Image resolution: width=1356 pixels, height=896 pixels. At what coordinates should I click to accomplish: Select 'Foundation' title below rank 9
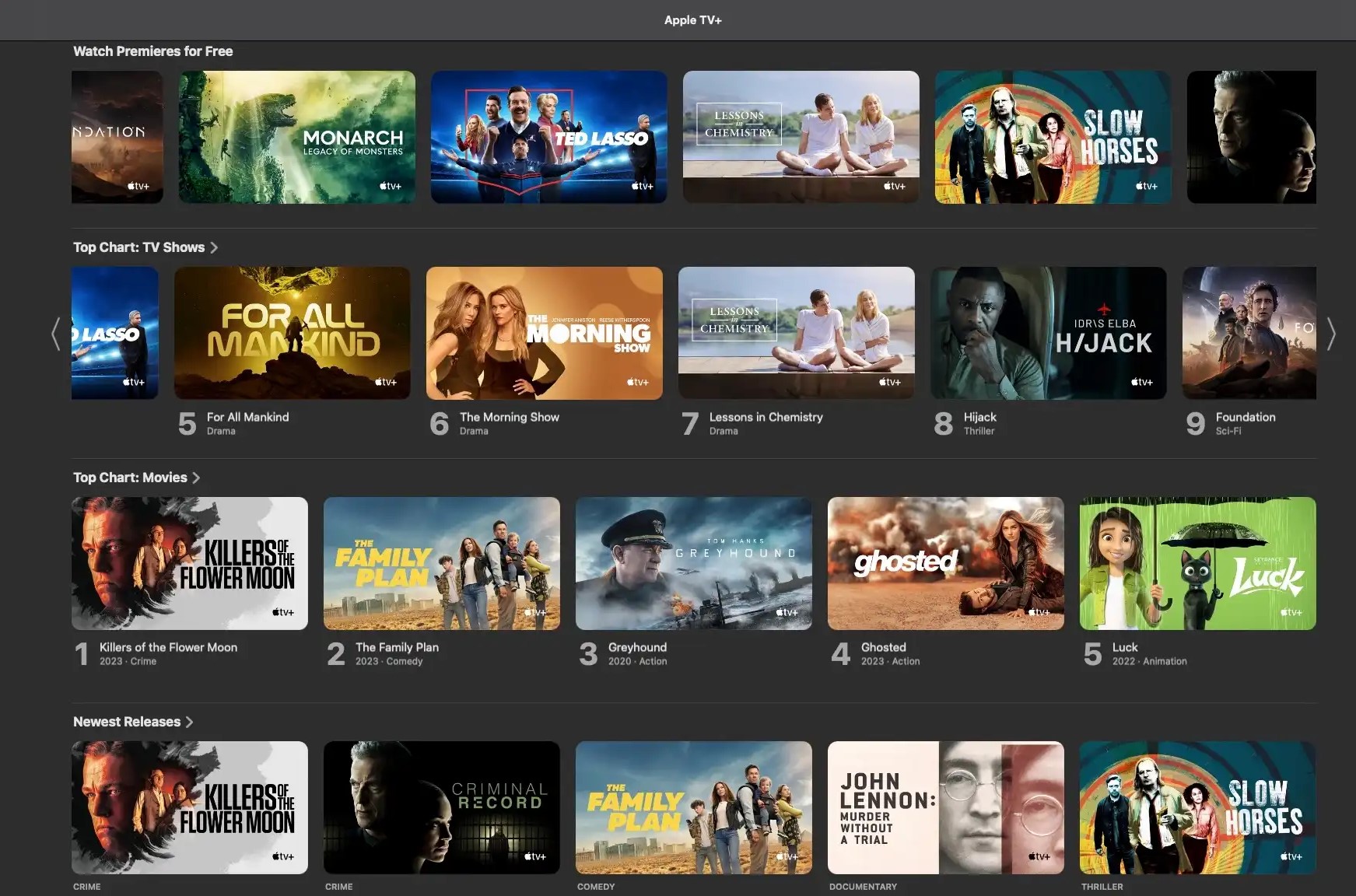pyautogui.click(x=1246, y=417)
